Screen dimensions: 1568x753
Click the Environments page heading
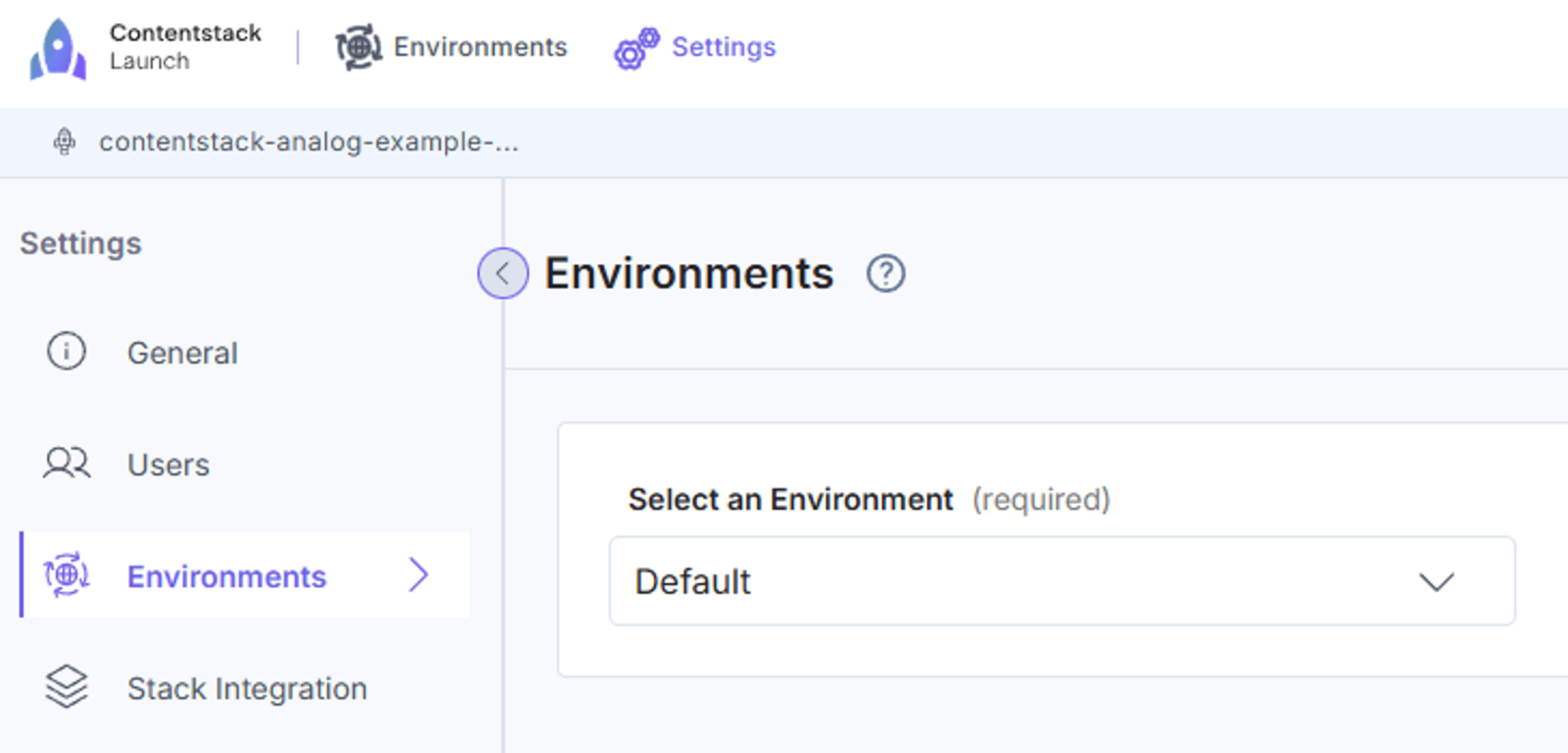click(688, 274)
